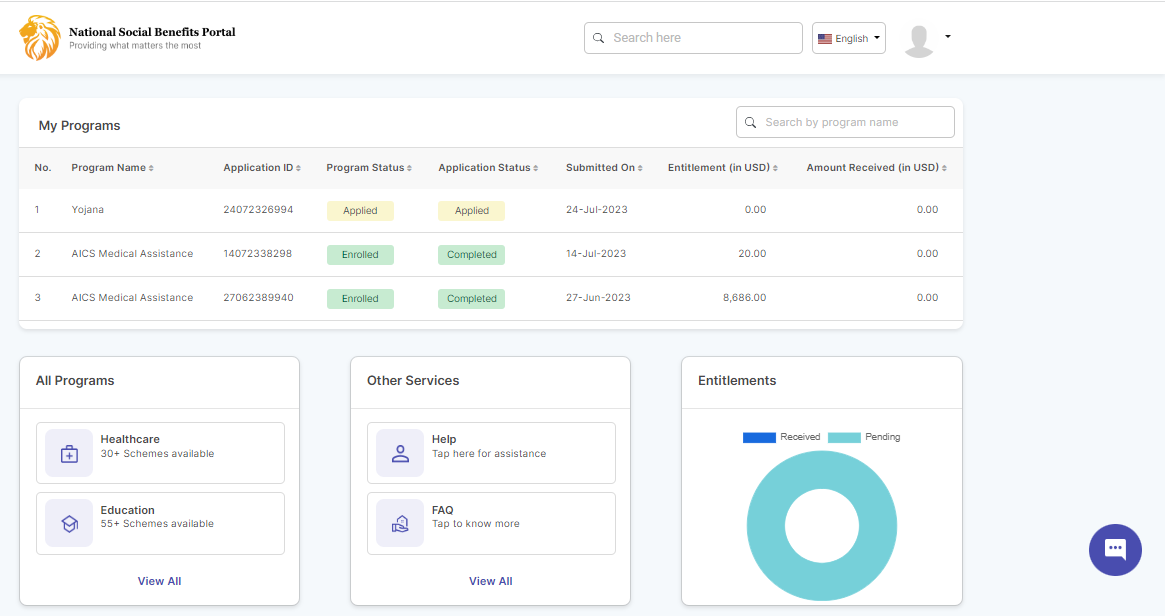This screenshot has height=616, width=1165.
Task: Click the Healthcare medical kit icon
Action: pyautogui.click(x=69, y=453)
